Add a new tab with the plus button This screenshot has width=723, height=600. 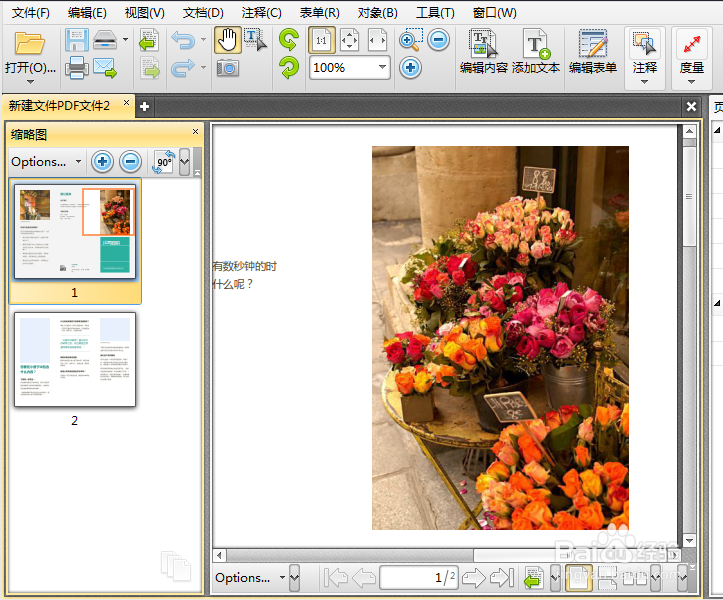(x=144, y=107)
